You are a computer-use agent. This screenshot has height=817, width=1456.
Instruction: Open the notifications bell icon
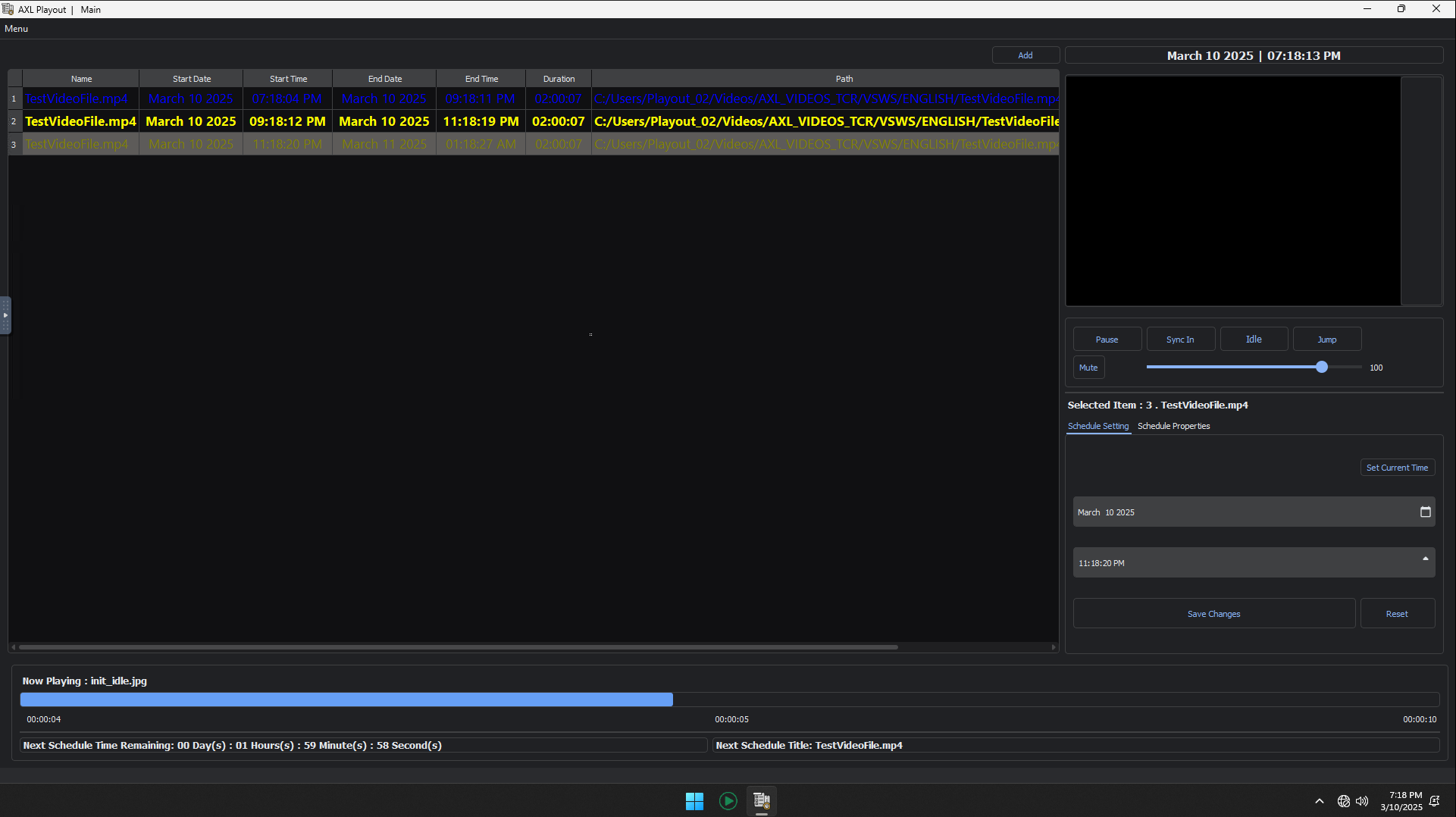coord(1435,801)
